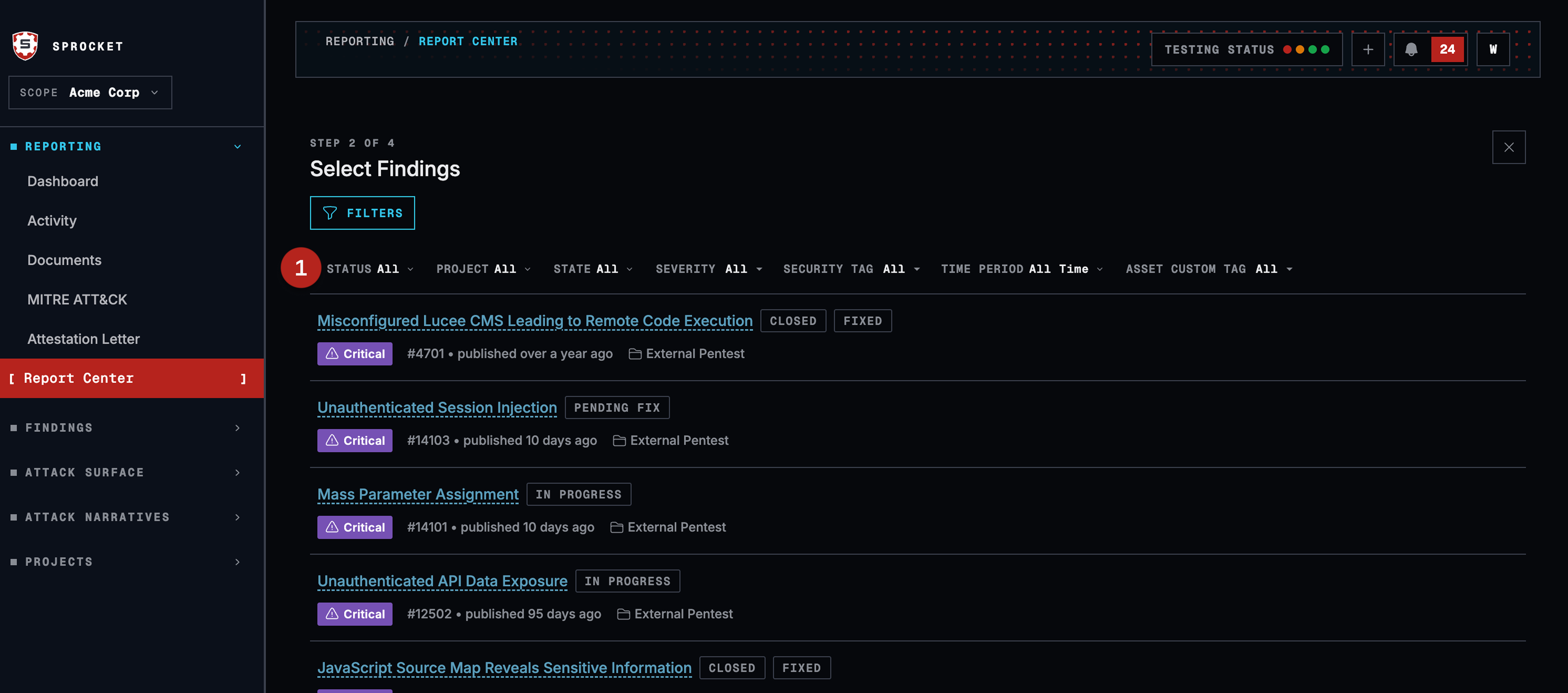Open the W user avatar menu
Image resolution: width=1568 pixels, height=693 pixels.
tap(1493, 49)
